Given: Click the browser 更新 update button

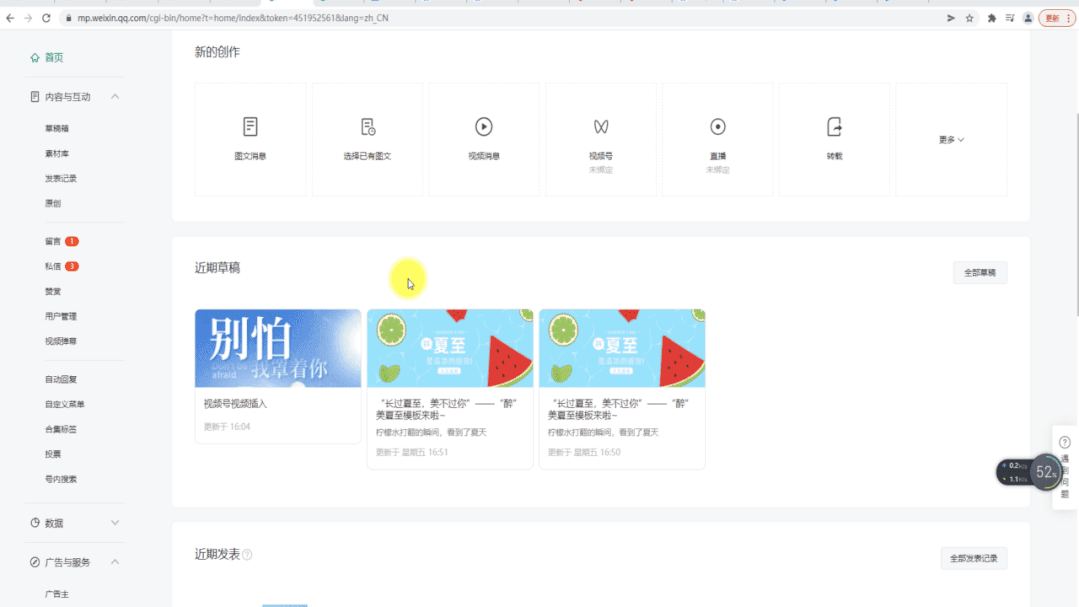Looking at the screenshot, I should [1057, 19].
